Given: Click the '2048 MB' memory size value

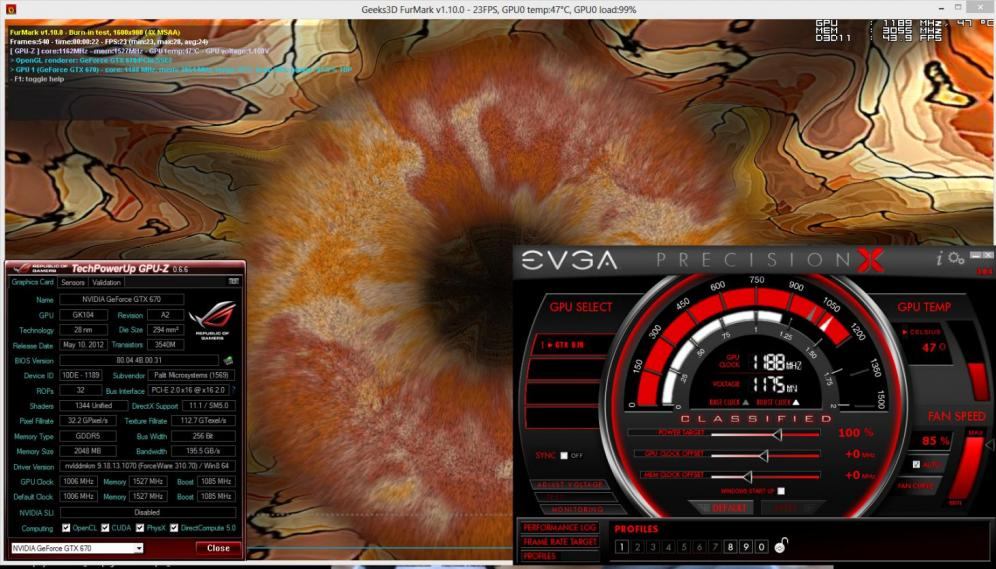Looking at the screenshot, I should [x=88, y=452].
